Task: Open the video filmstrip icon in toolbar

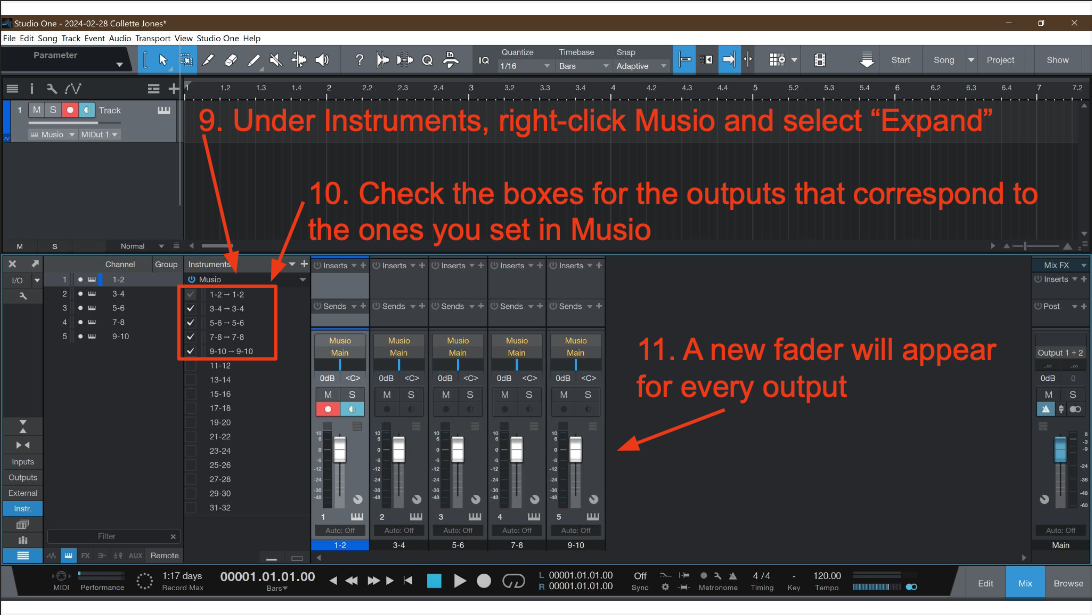Action: [x=820, y=60]
